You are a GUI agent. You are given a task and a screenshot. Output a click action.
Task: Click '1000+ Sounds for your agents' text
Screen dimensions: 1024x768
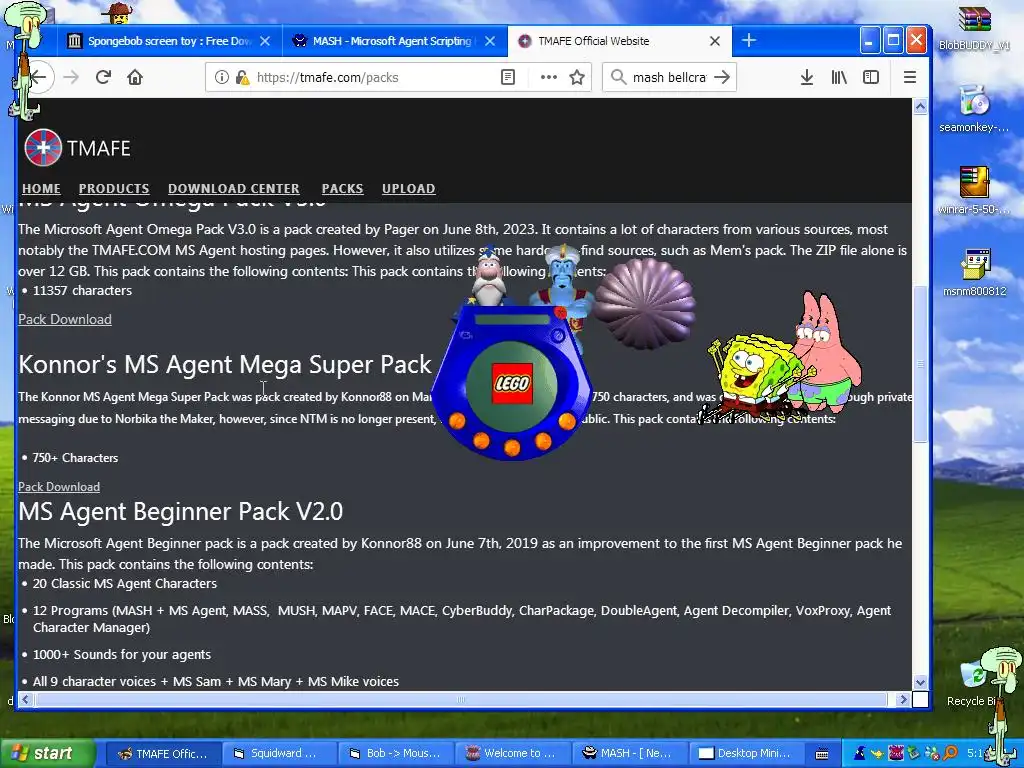pyautogui.click(x=122, y=654)
